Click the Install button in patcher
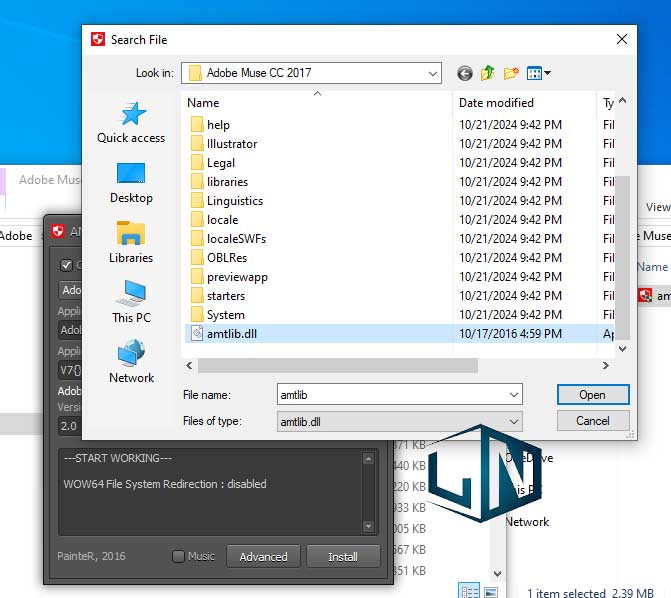Screen dimensions: 671x598 343,556
